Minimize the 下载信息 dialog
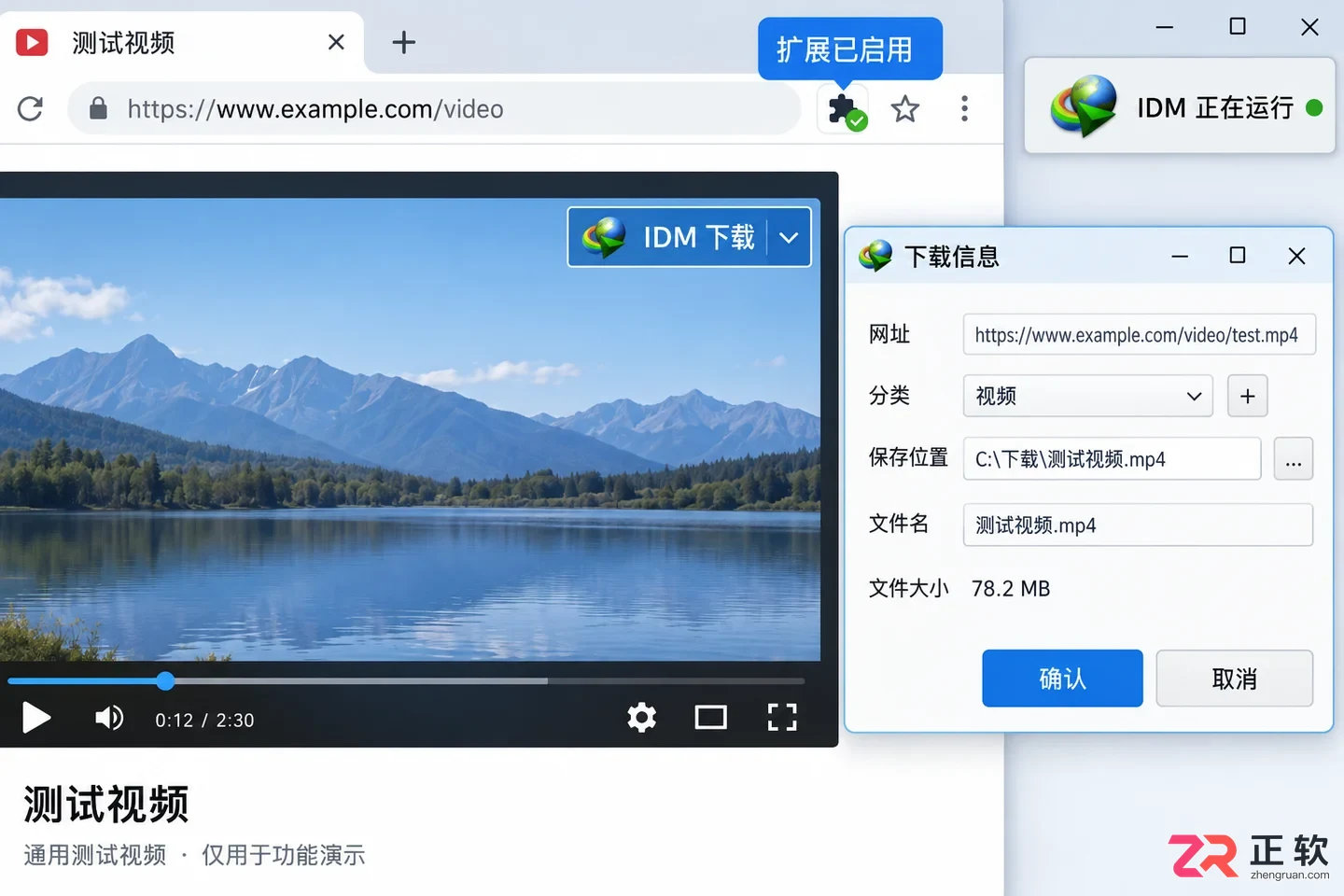Image resolution: width=1344 pixels, height=896 pixels. click(1180, 256)
